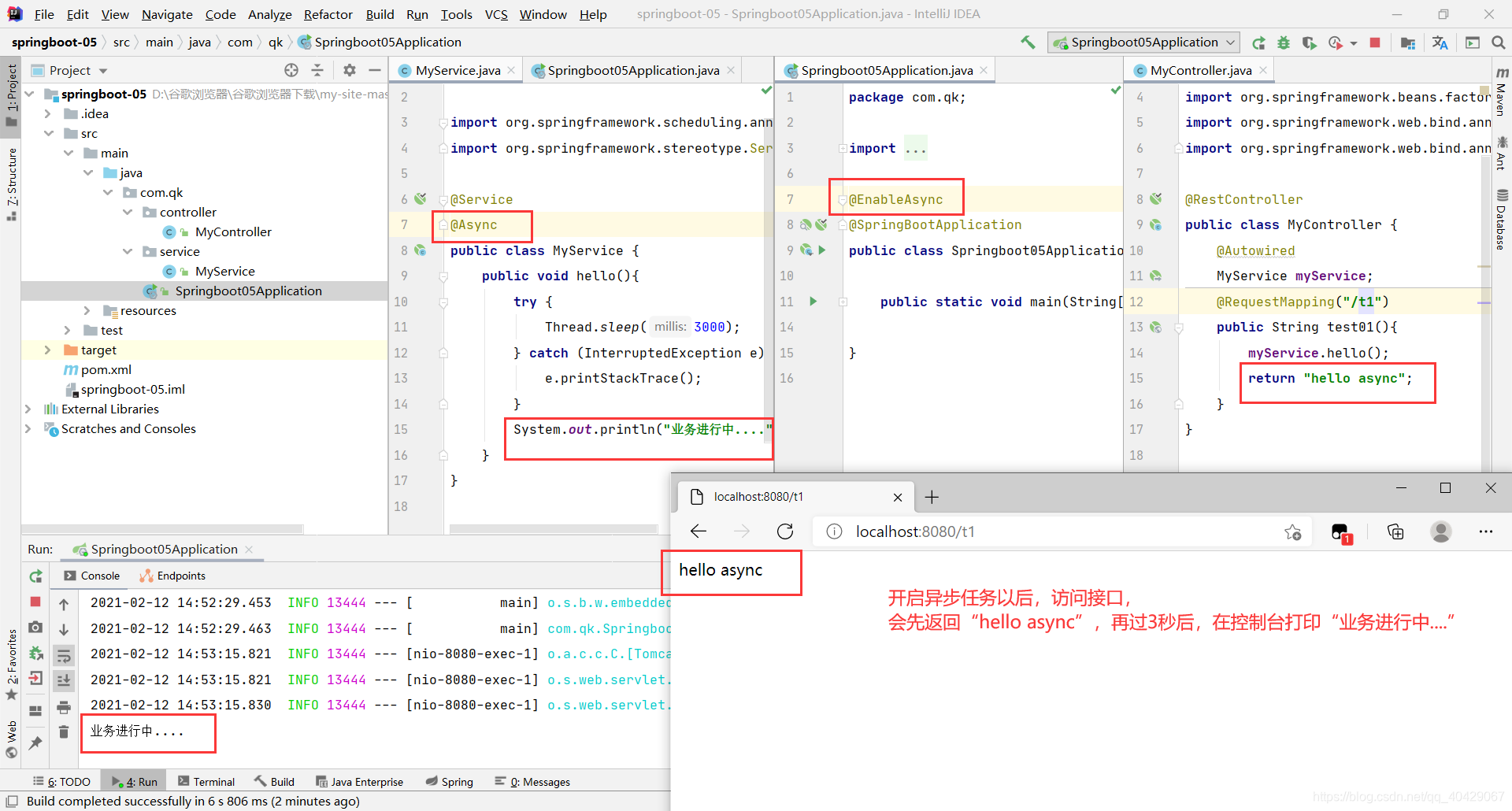Screen dimensions: 1512x811
Task: Expand the .idea folder
Action: (48, 113)
